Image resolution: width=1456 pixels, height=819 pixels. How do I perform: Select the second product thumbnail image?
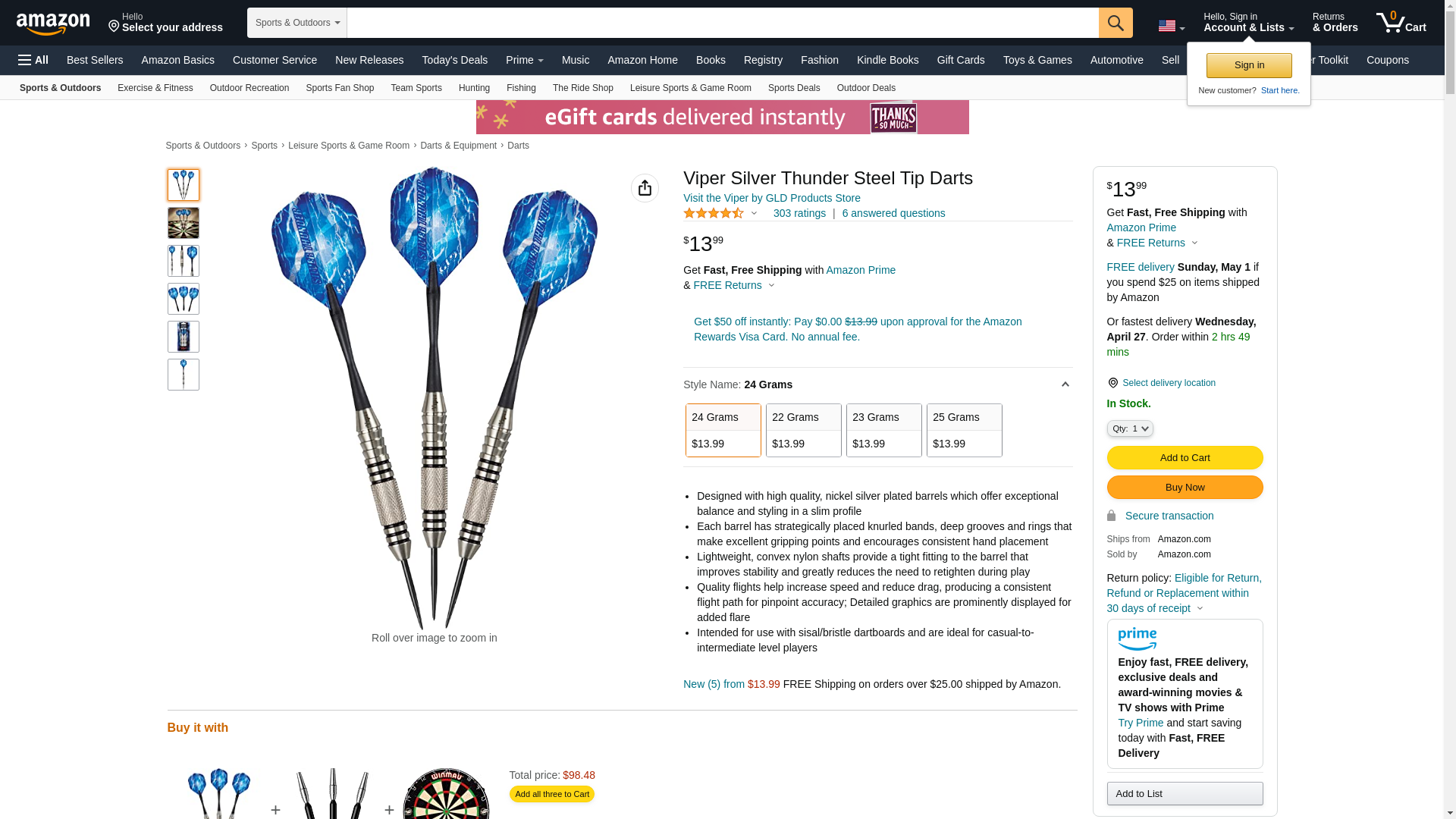[x=184, y=223]
